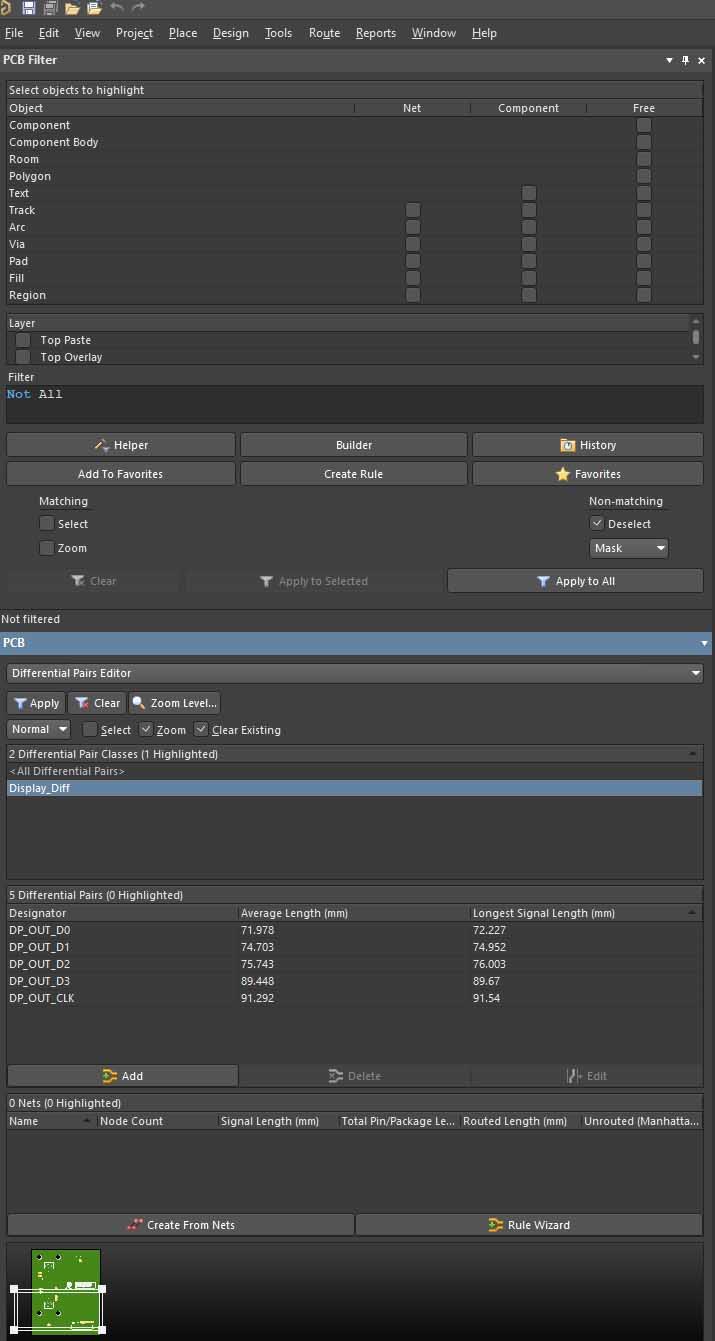This screenshot has width=715, height=1341.
Task: Toggle the Clear Existing checkbox
Action: coord(201,730)
